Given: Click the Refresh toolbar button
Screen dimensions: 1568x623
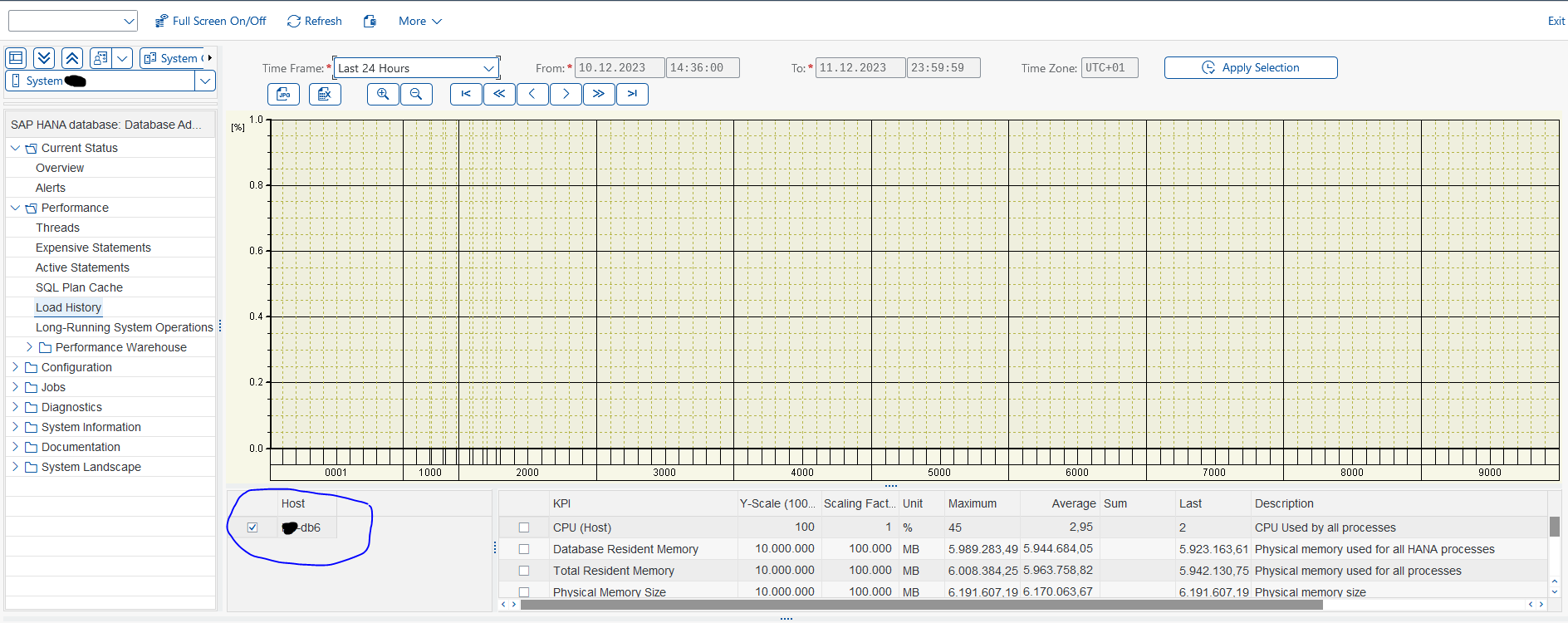Looking at the screenshot, I should tap(314, 21).
